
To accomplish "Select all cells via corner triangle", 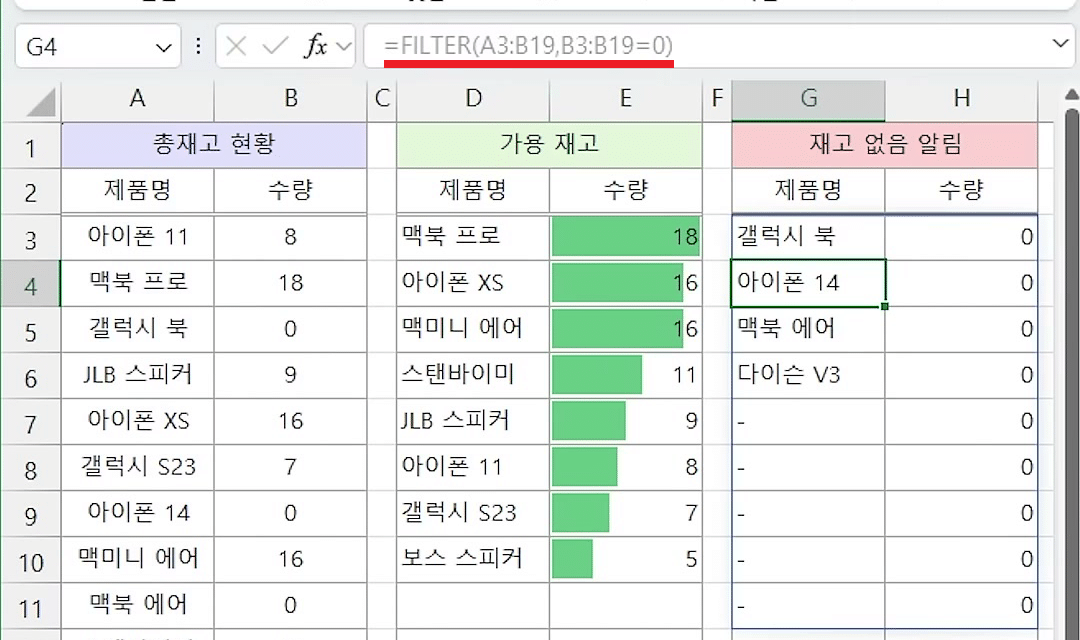I will 41,103.
